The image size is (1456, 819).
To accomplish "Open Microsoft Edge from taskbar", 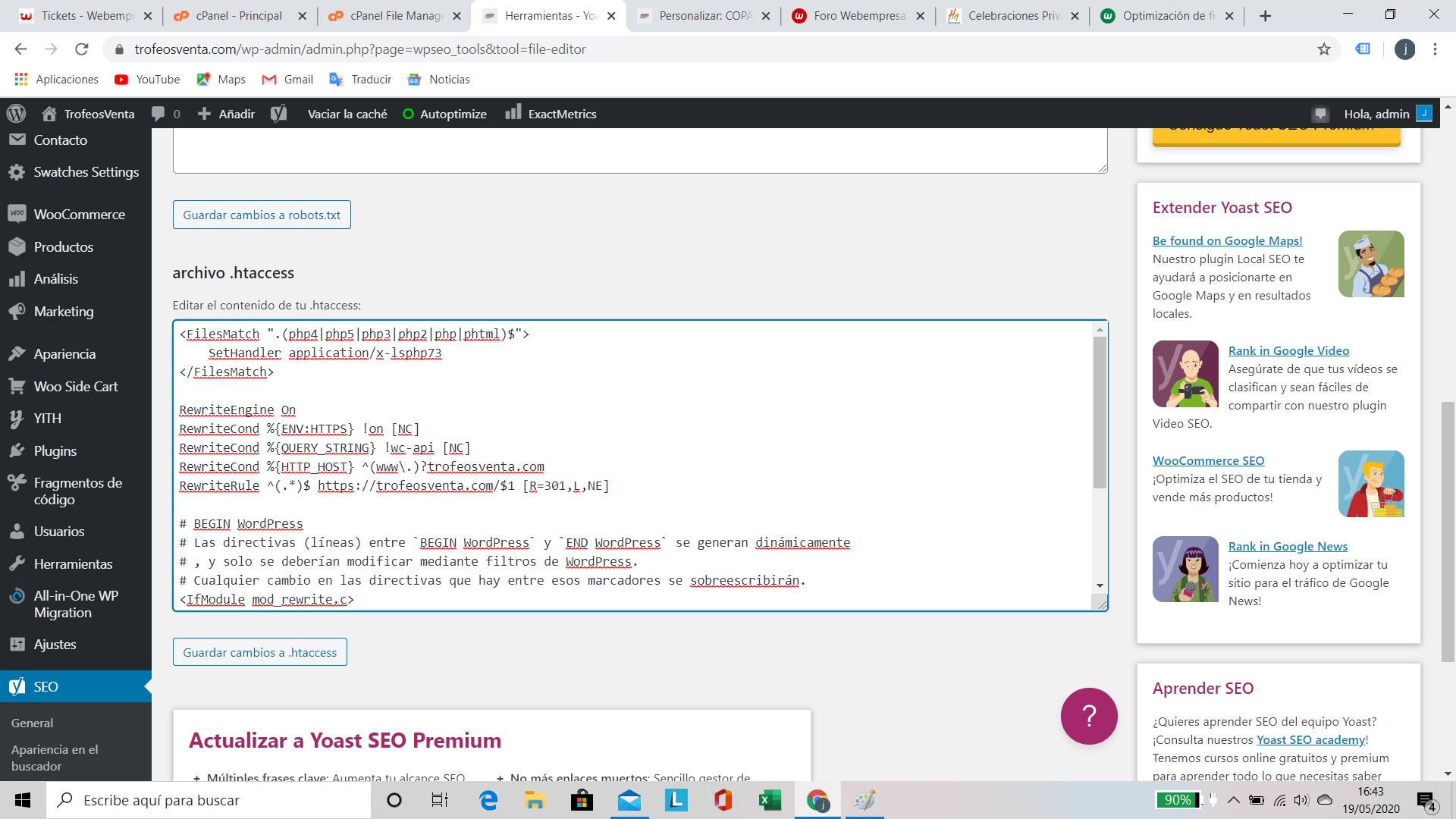I will pos(488,800).
